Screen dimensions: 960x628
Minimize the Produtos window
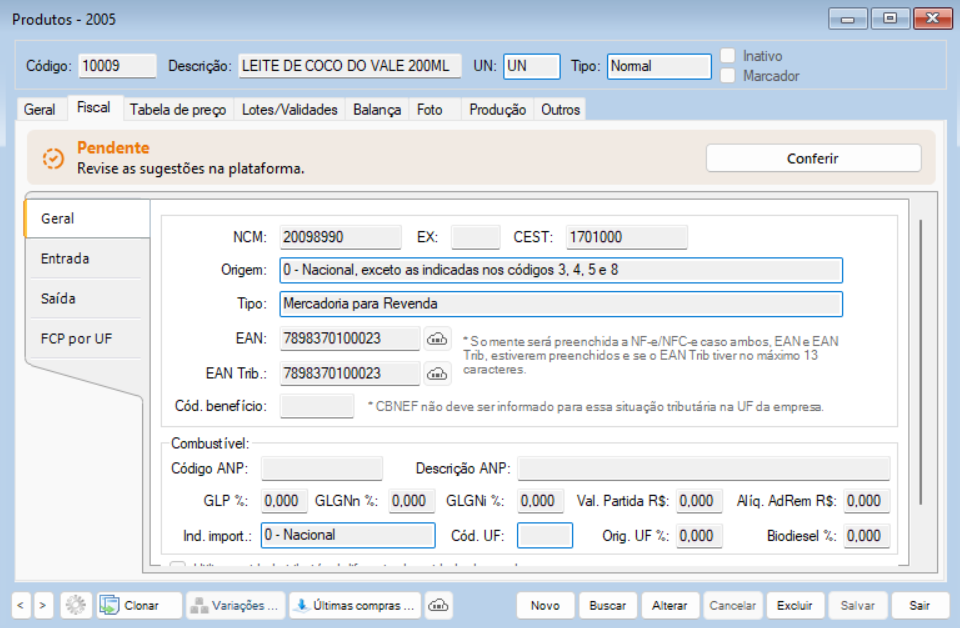click(x=847, y=19)
